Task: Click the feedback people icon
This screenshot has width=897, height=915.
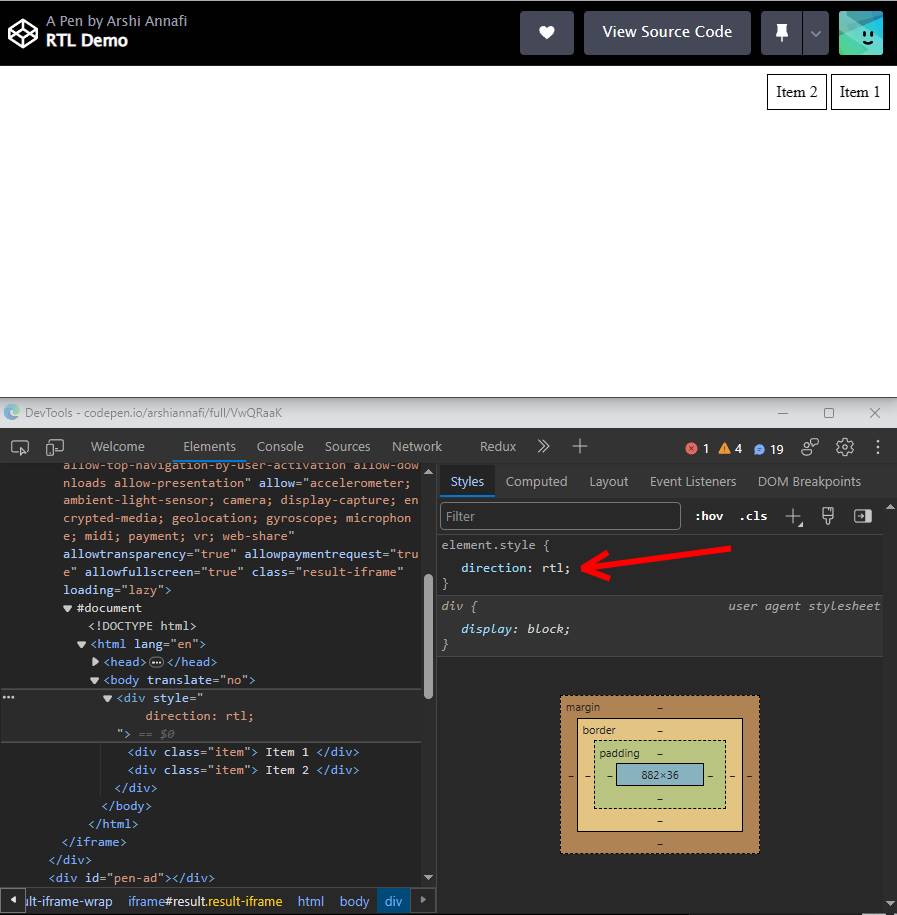Action: (x=810, y=447)
